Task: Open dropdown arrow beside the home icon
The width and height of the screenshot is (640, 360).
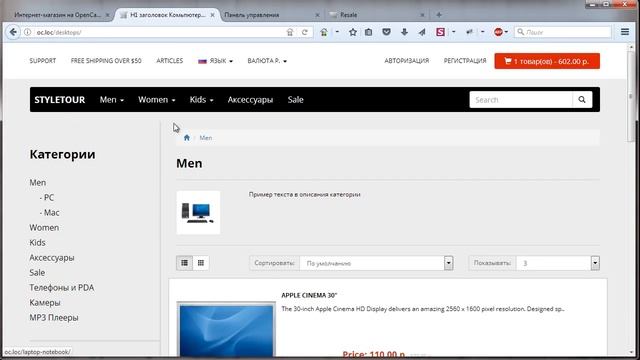Action: click(x=337, y=32)
